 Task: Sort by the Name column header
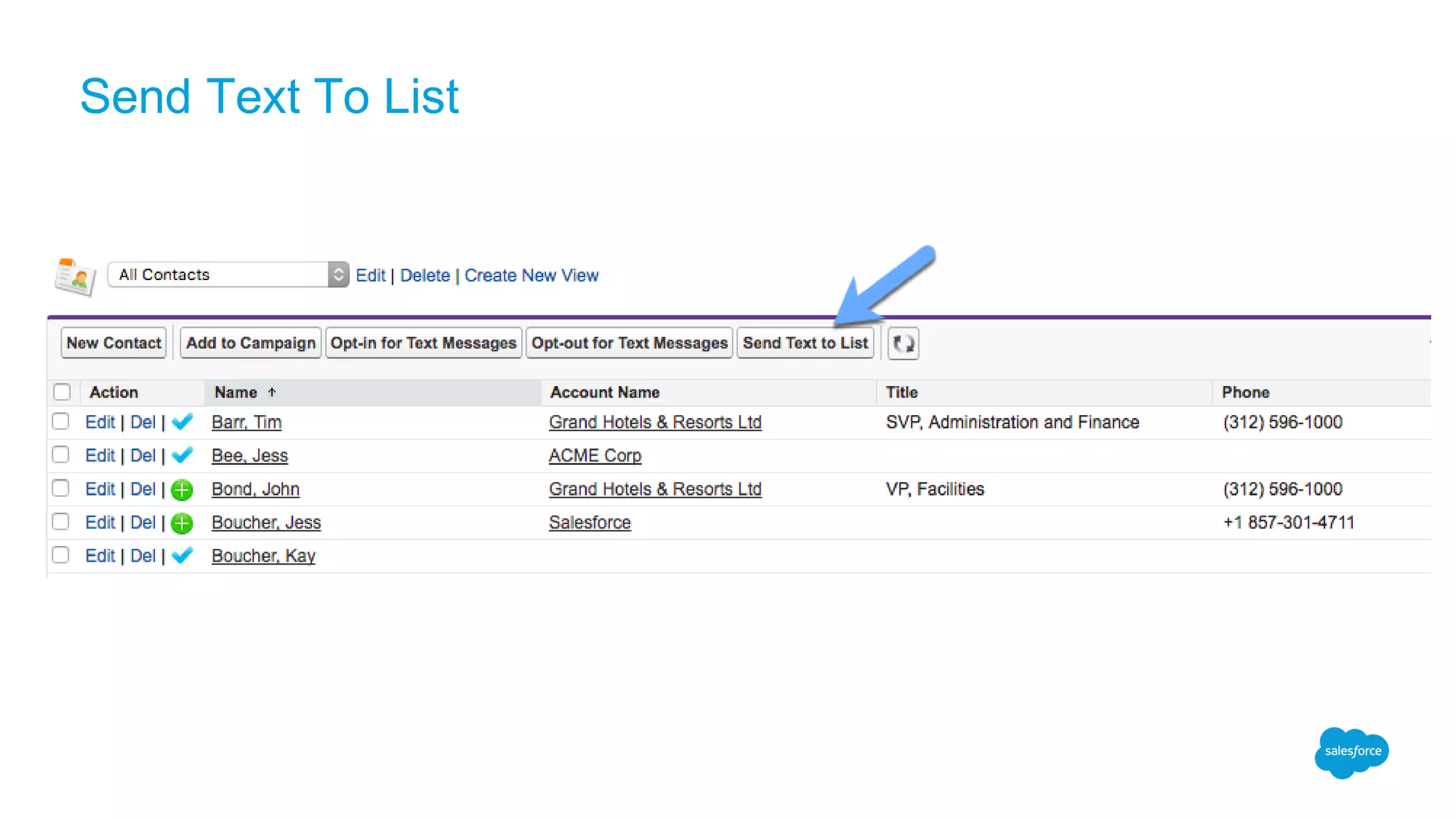click(x=236, y=392)
